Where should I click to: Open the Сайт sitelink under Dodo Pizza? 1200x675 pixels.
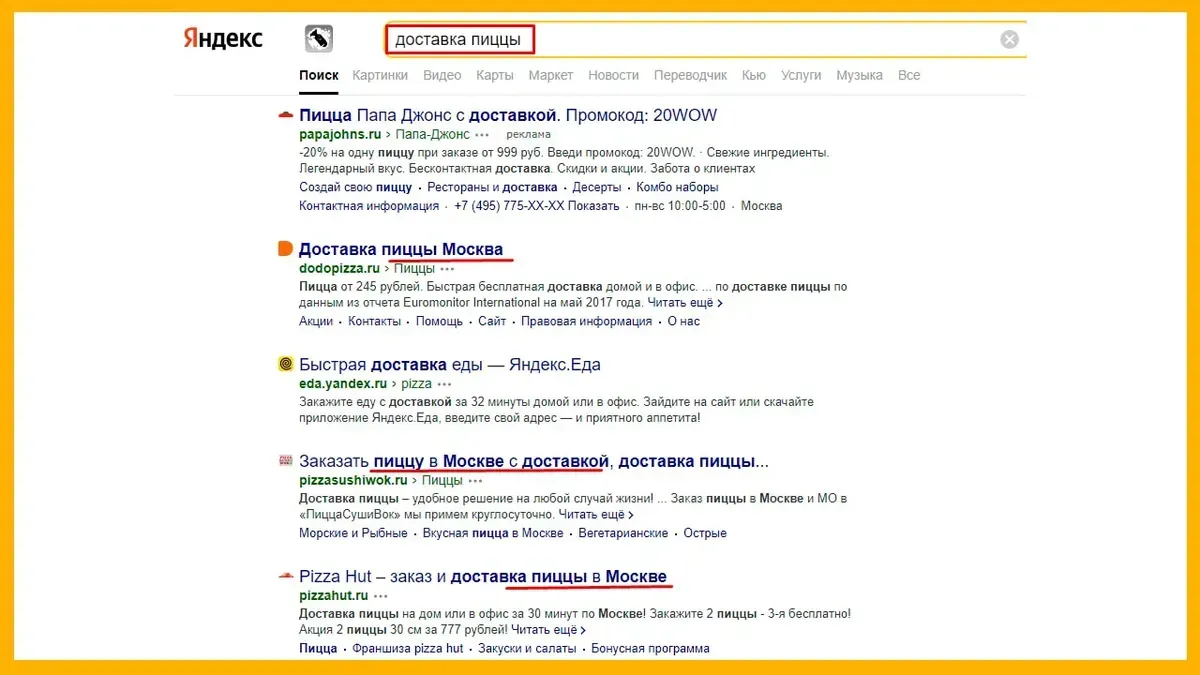pyautogui.click(x=492, y=321)
